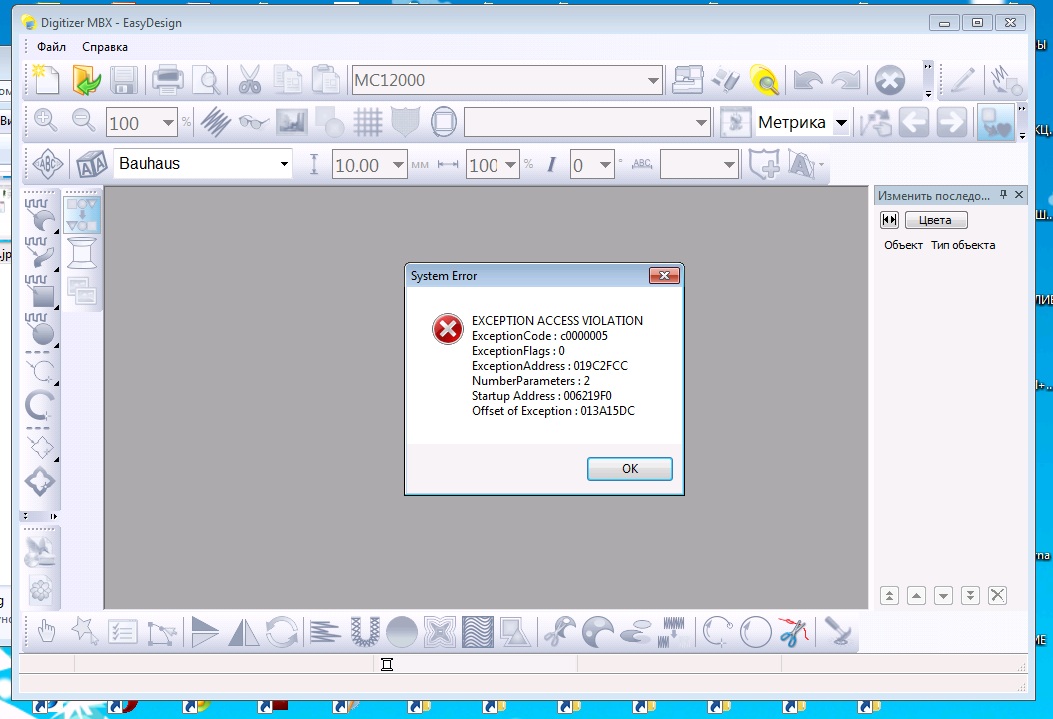The height and width of the screenshot is (719, 1053).
Task: Toggle the hoop display icon
Action: point(443,122)
